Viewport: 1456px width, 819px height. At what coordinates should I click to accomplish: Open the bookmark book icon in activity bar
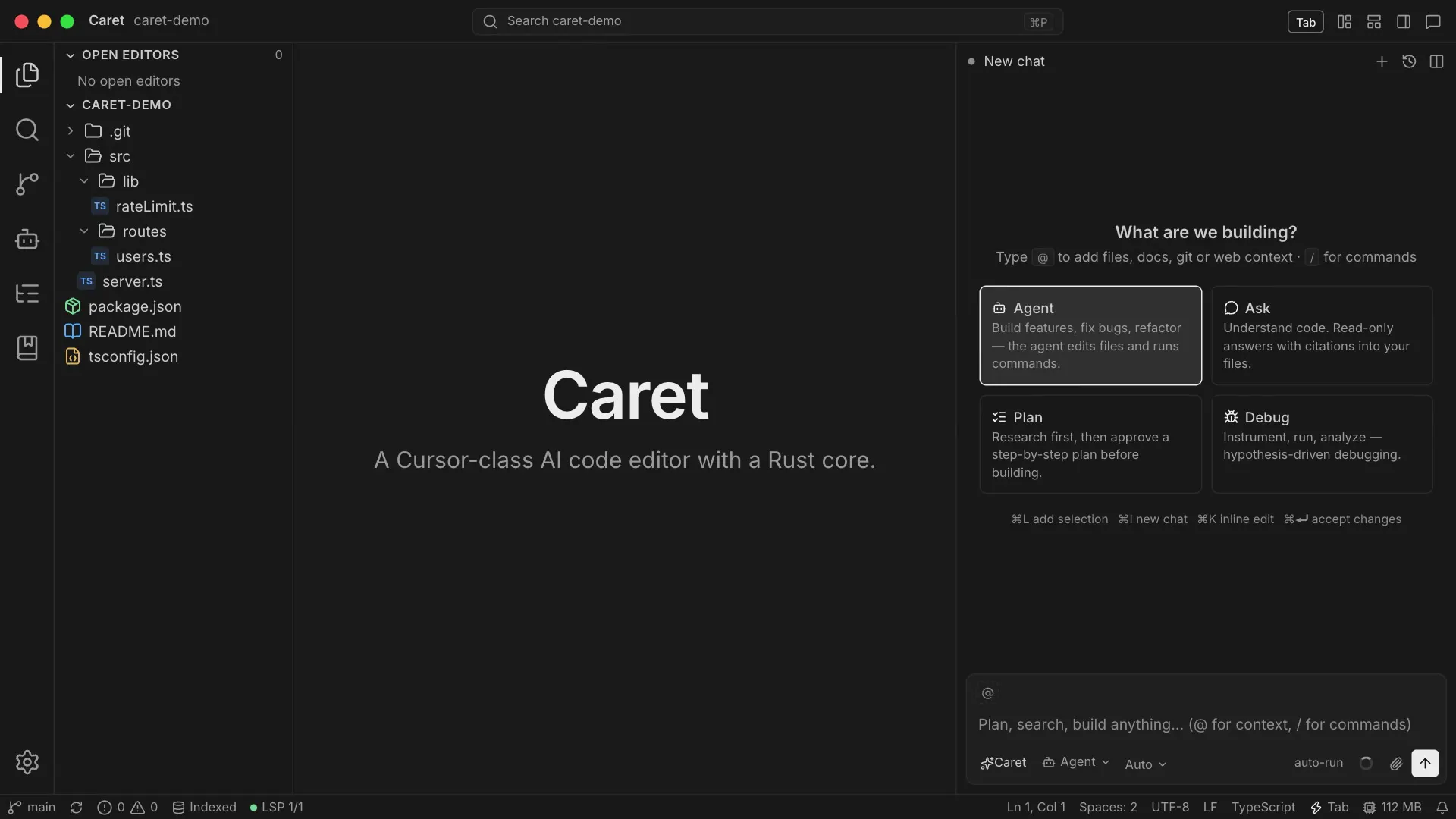pos(27,348)
